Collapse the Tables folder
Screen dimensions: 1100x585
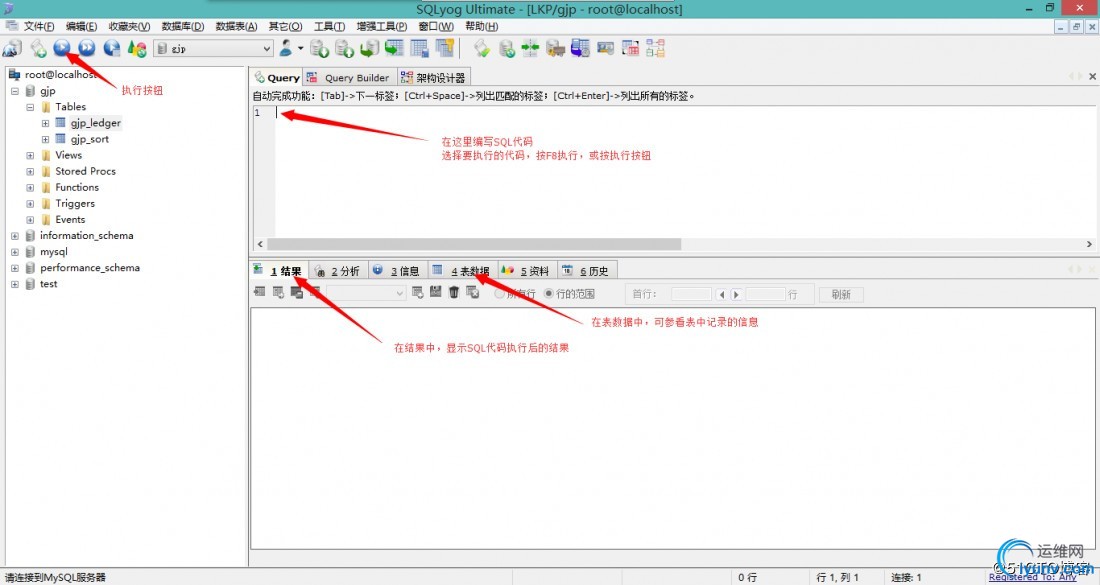30,107
